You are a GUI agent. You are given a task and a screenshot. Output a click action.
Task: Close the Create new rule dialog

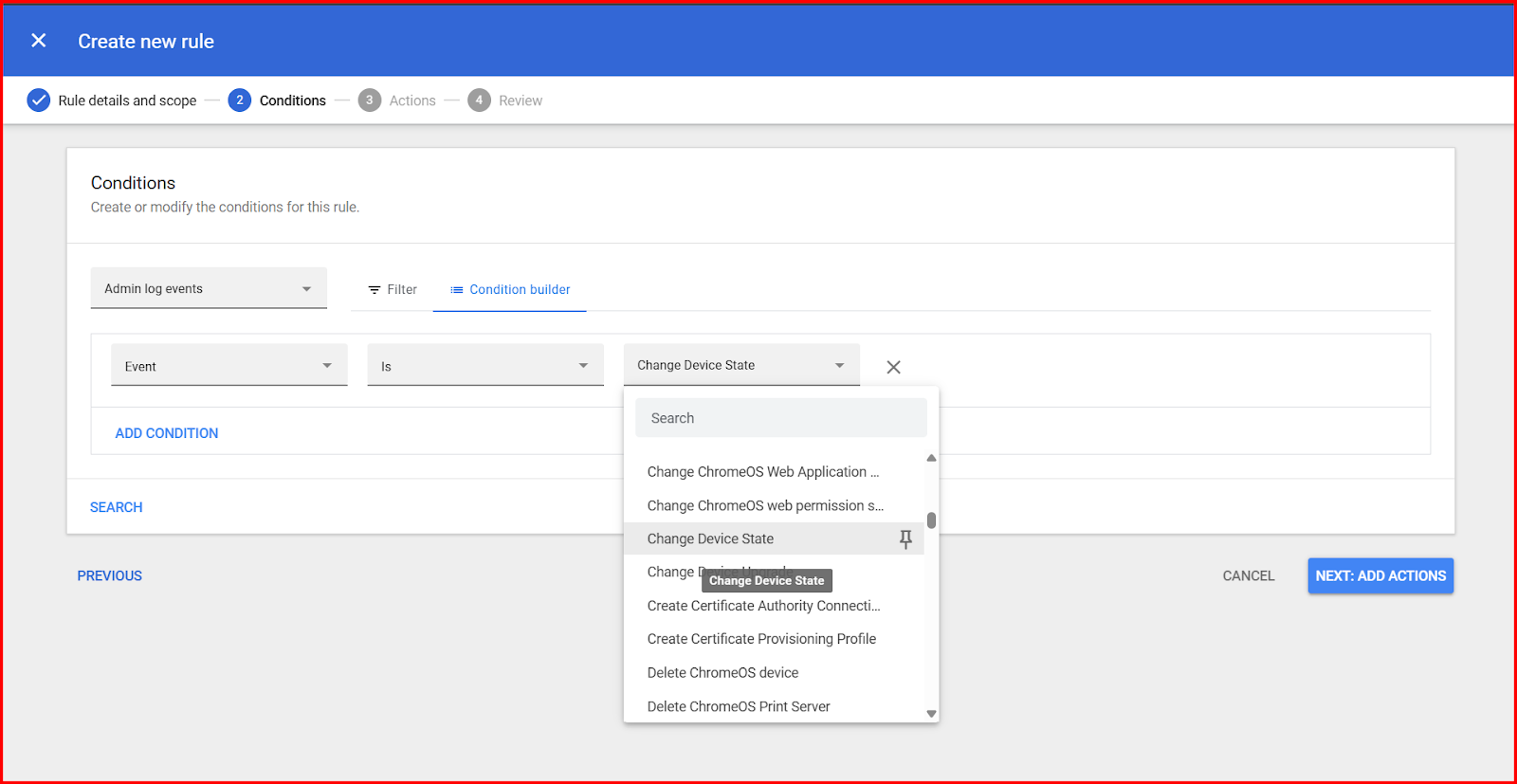tap(39, 41)
